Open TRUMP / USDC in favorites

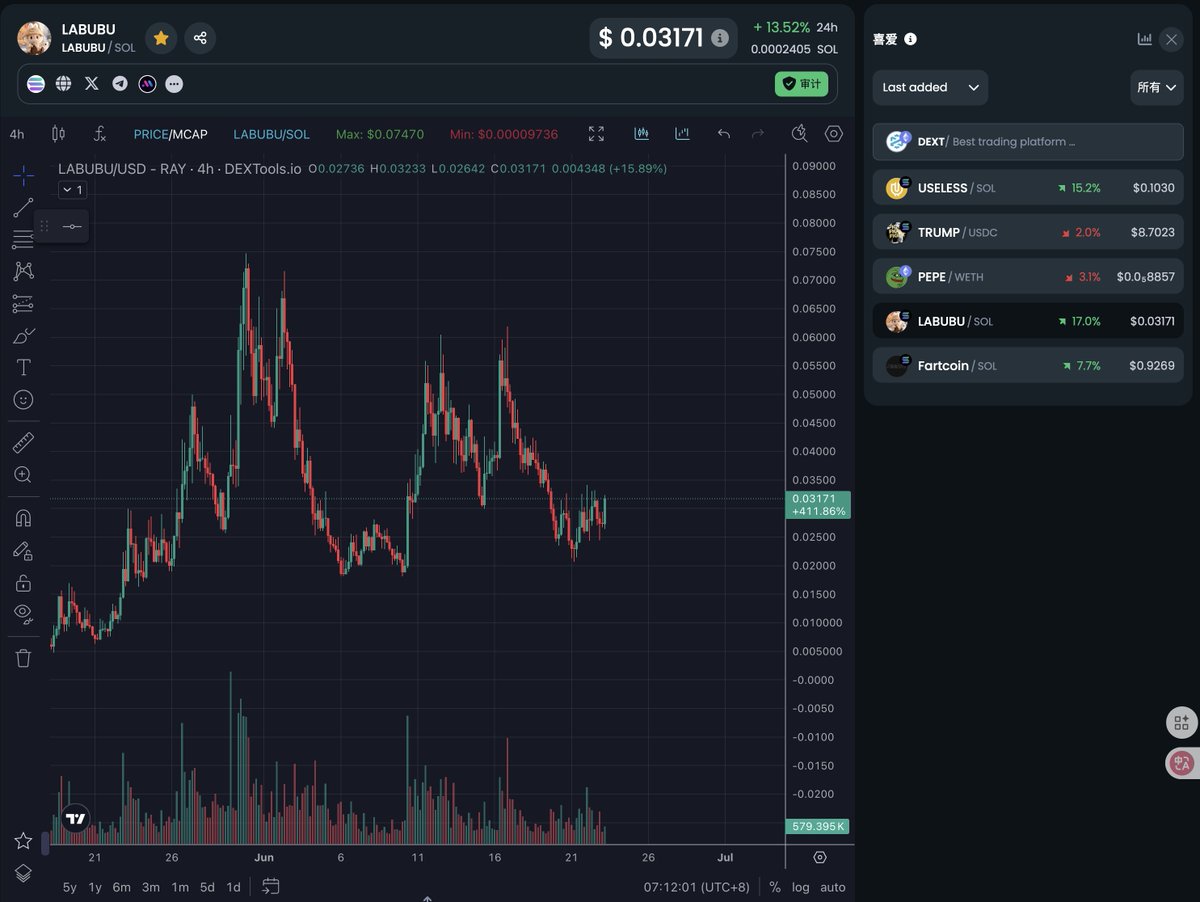[x=1028, y=232]
